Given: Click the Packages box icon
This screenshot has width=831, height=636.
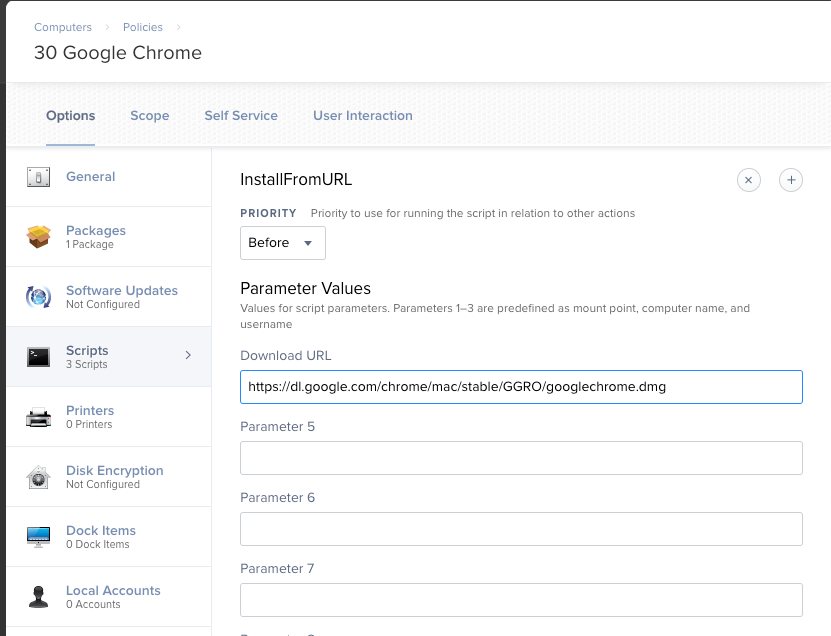Looking at the screenshot, I should pyautogui.click(x=38, y=236).
